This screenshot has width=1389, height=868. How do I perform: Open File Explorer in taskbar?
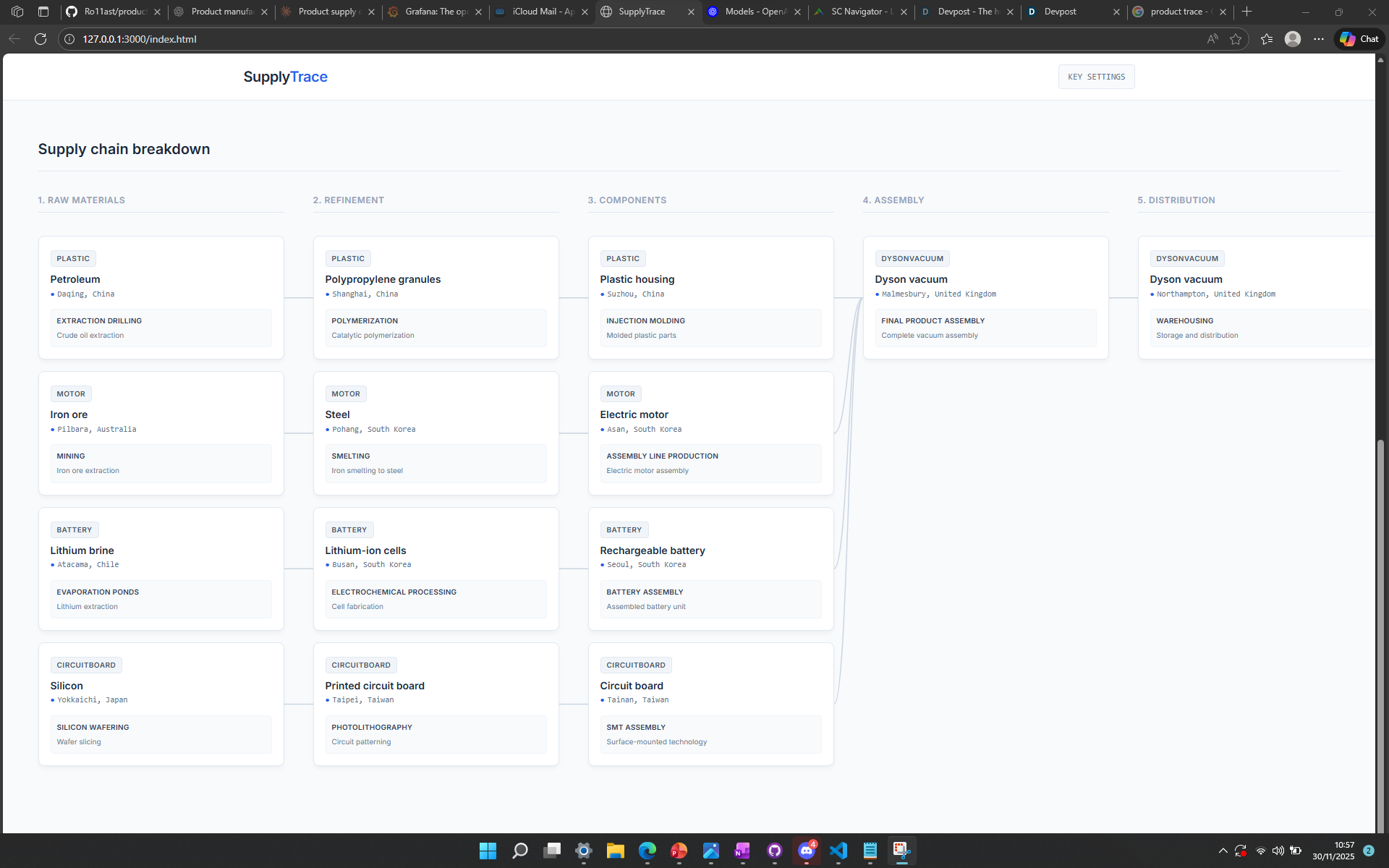coord(615,851)
